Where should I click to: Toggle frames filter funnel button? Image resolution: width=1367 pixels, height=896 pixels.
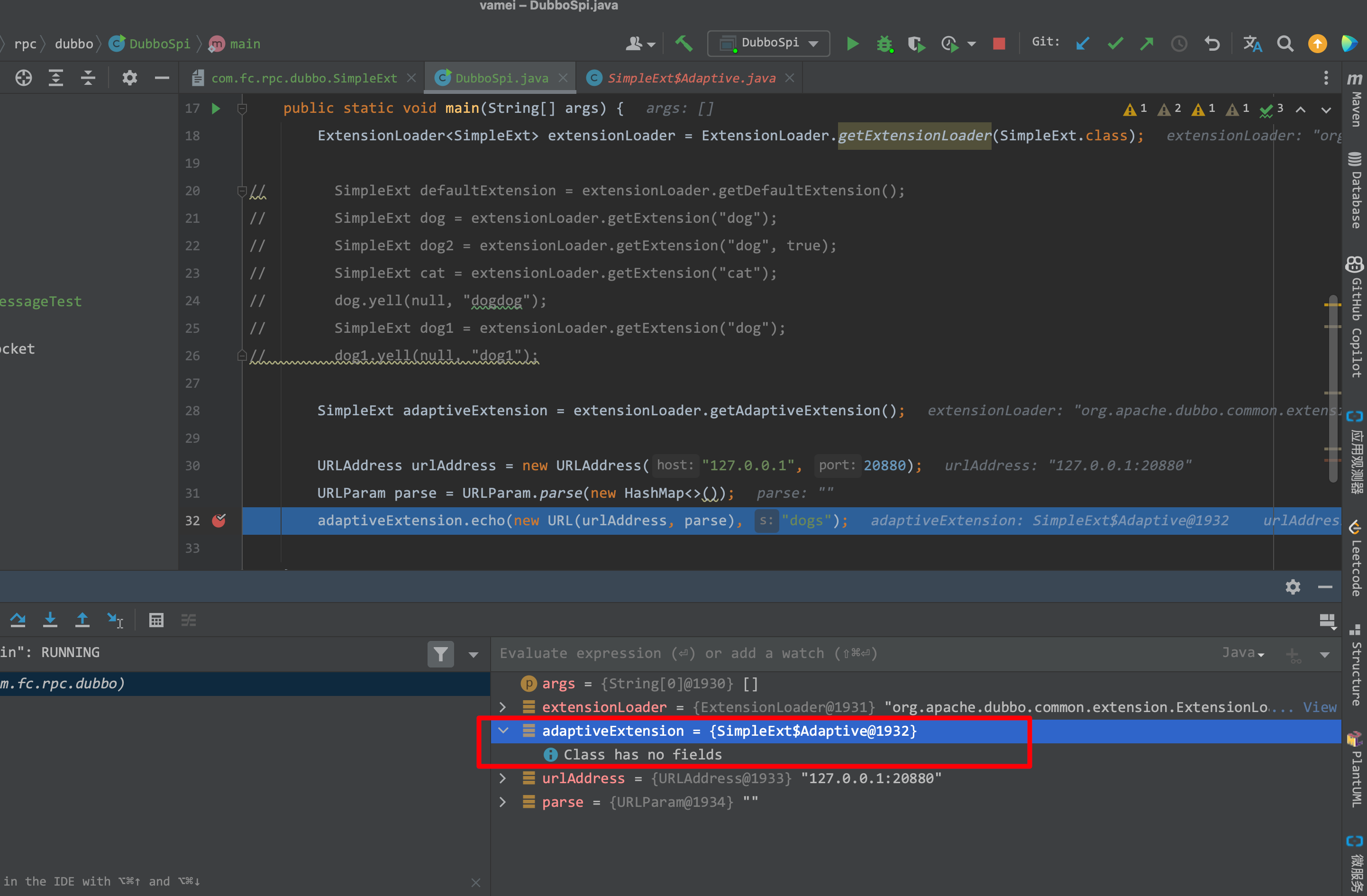click(x=440, y=654)
